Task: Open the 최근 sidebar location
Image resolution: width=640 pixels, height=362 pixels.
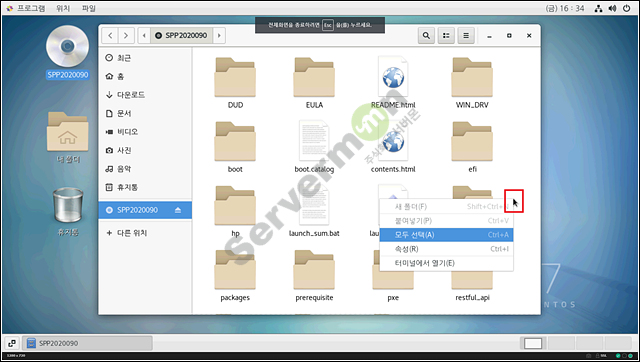Action: (145, 58)
